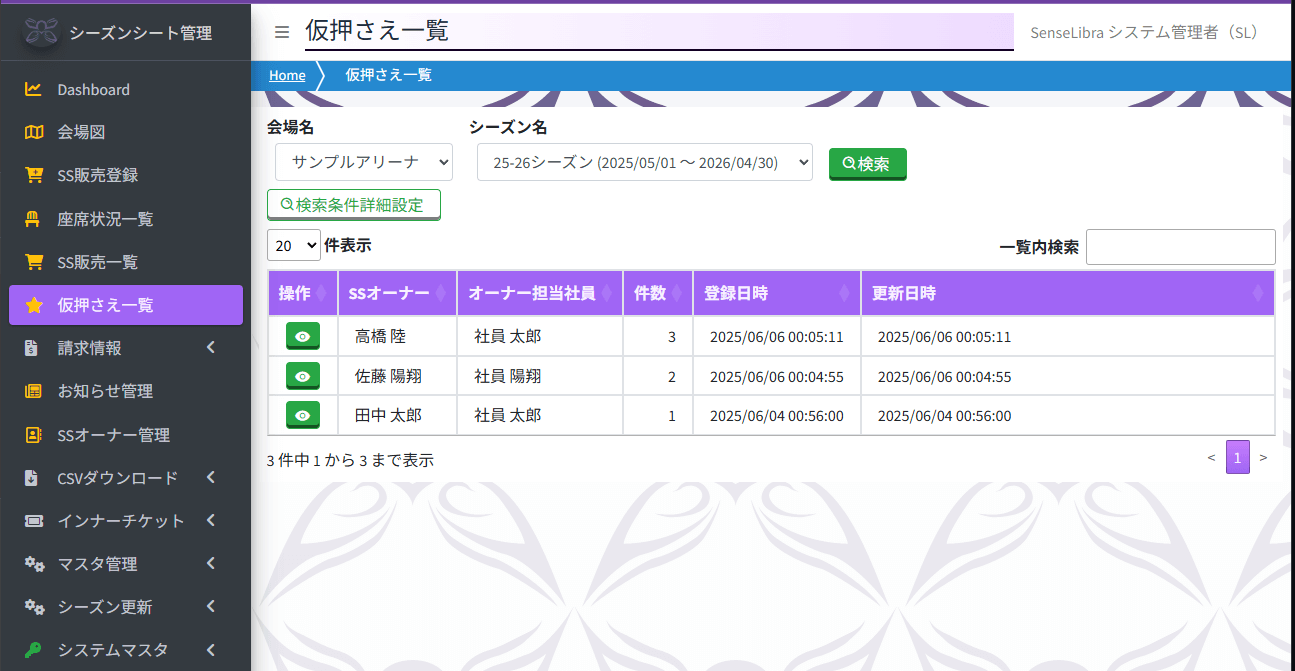1295x671 pixels.
Task: Navigate back using the Home breadcrumb link
Action: [x=287, y=75]
